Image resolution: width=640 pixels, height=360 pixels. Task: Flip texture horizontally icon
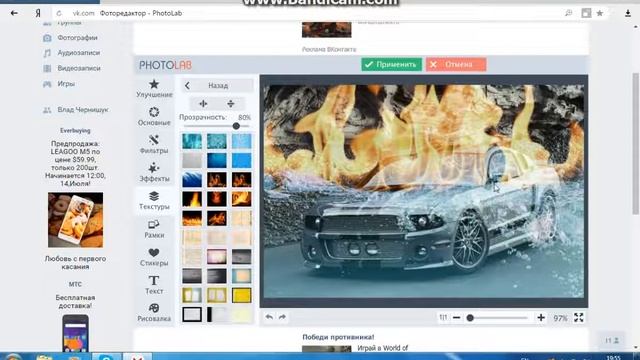203,104
